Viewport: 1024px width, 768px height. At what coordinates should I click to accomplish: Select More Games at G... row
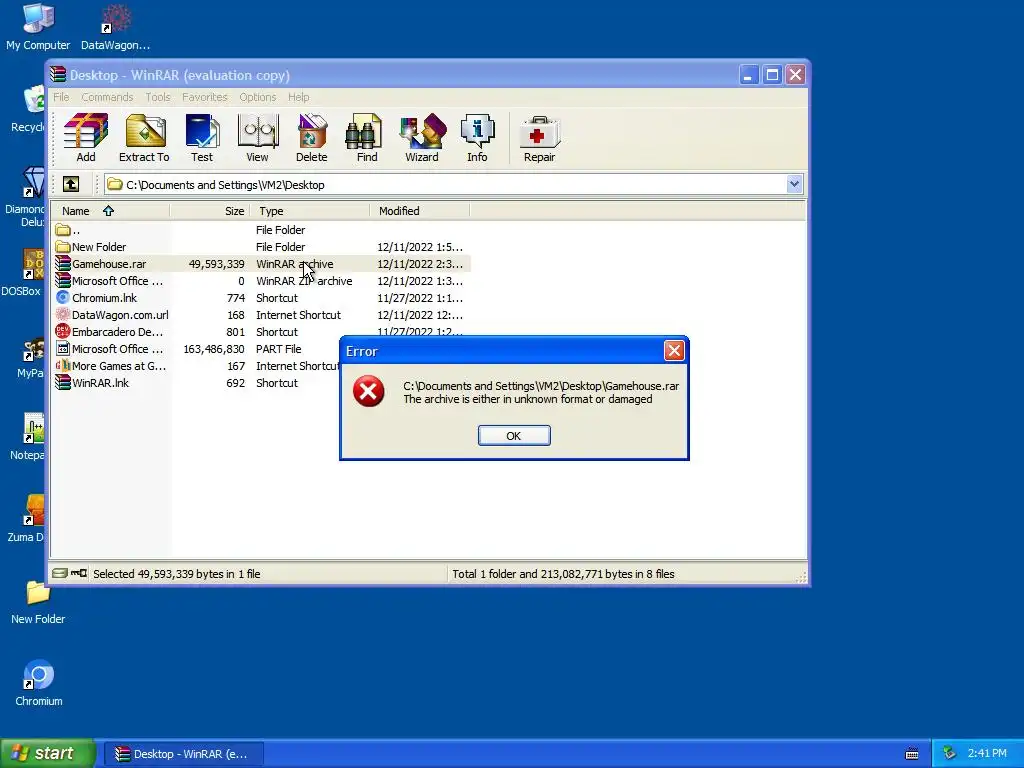[x=196, y=366]
